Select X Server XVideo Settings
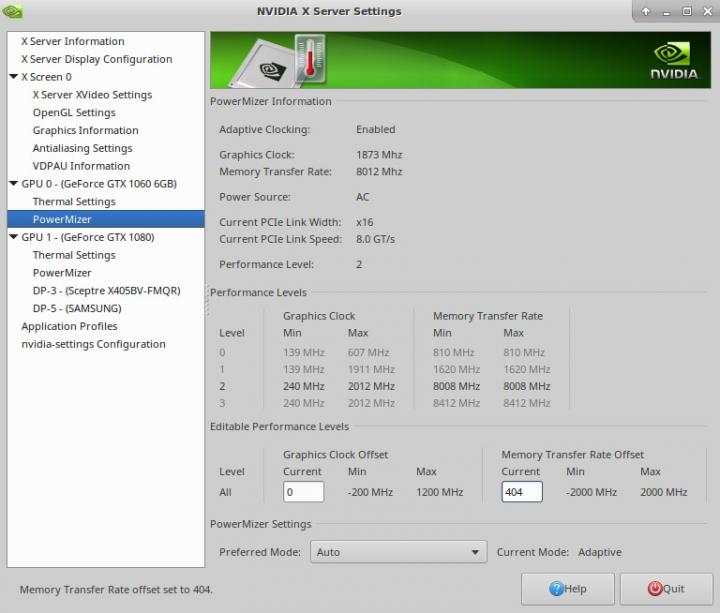This screenshot has width=720, height=613. [92, 95]
